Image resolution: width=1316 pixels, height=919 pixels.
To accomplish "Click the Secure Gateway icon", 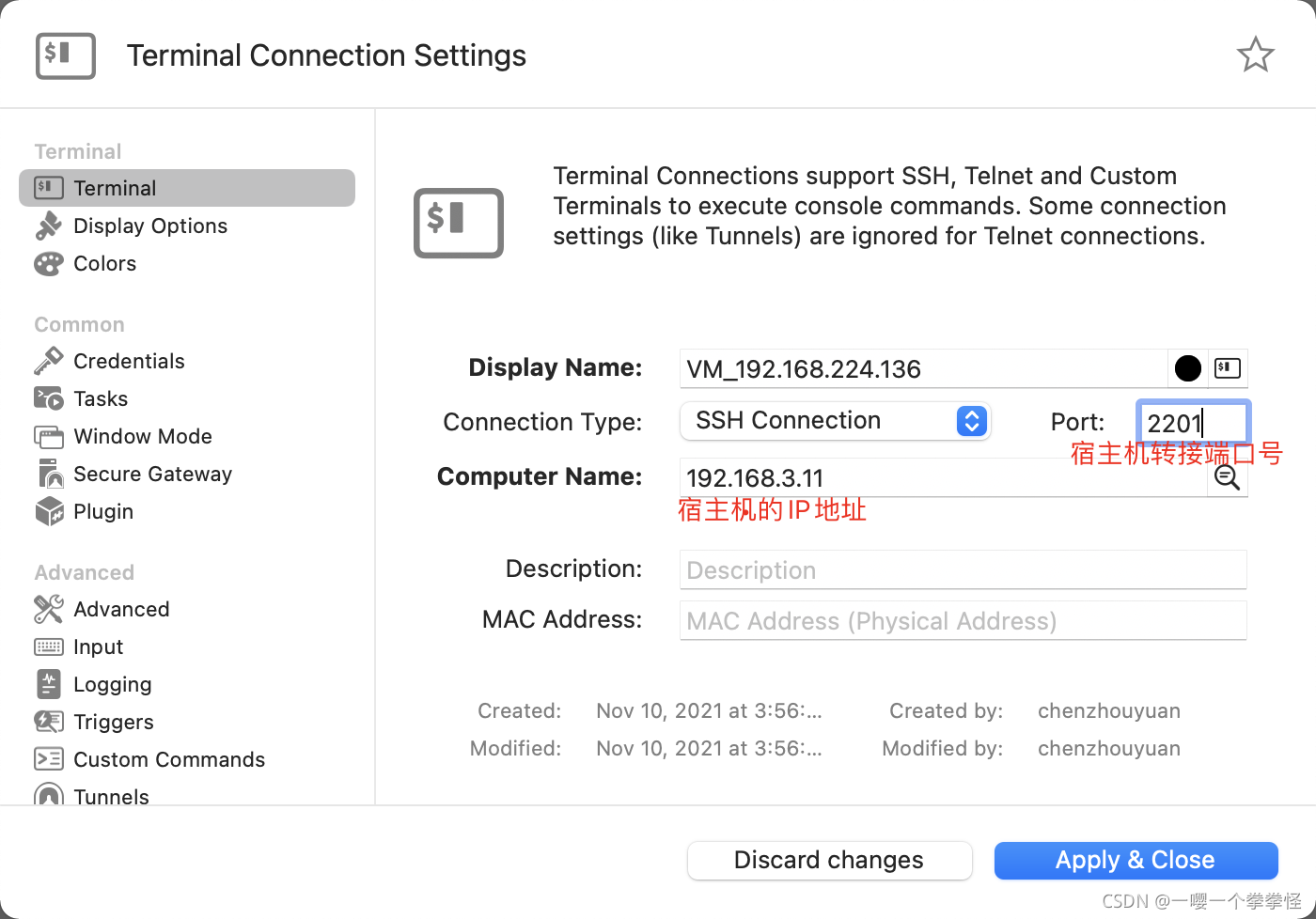I will point(49,474).
